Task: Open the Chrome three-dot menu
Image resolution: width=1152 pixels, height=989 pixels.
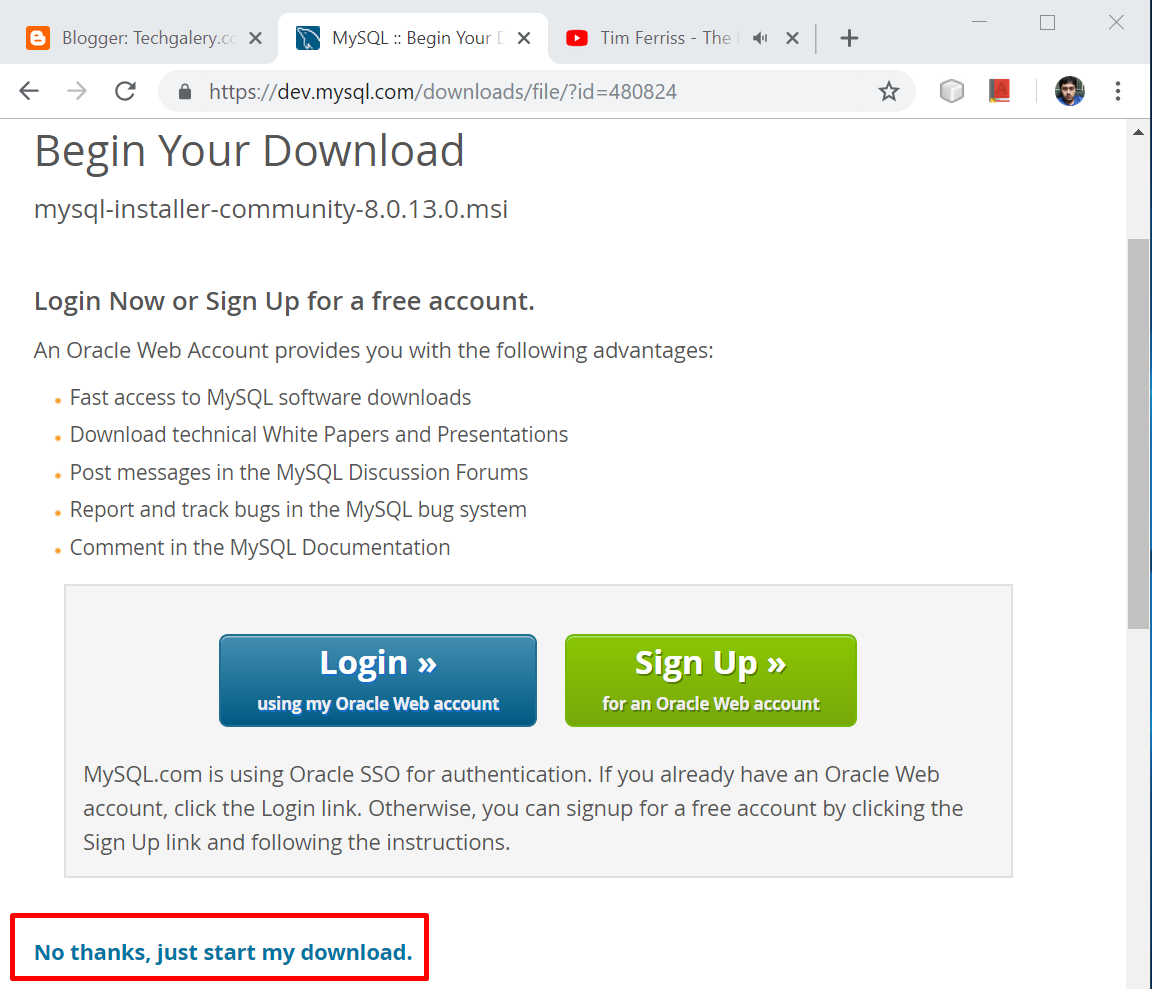Action: pos(1117,91)
